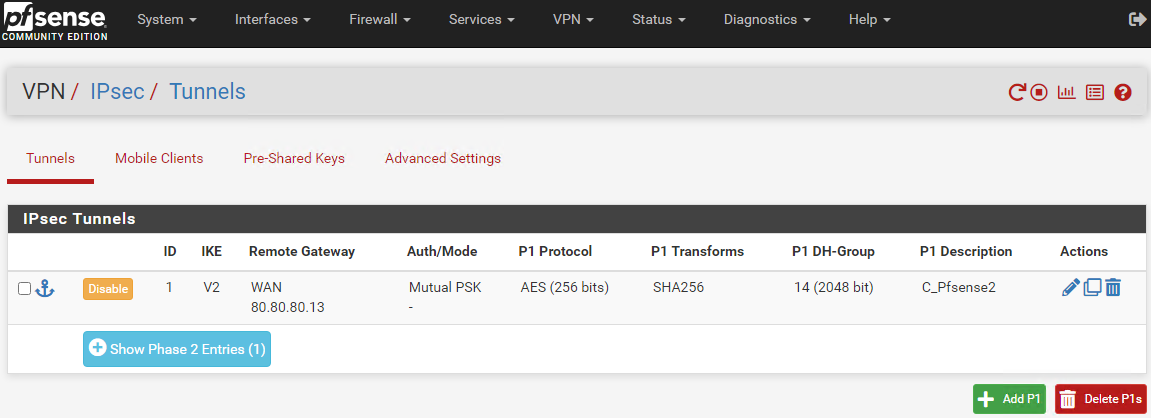Viewport: 1151px width, 418px height.
Task: Switch to the Pre-Shared Keys tab
Action: (x=294, y=158)
